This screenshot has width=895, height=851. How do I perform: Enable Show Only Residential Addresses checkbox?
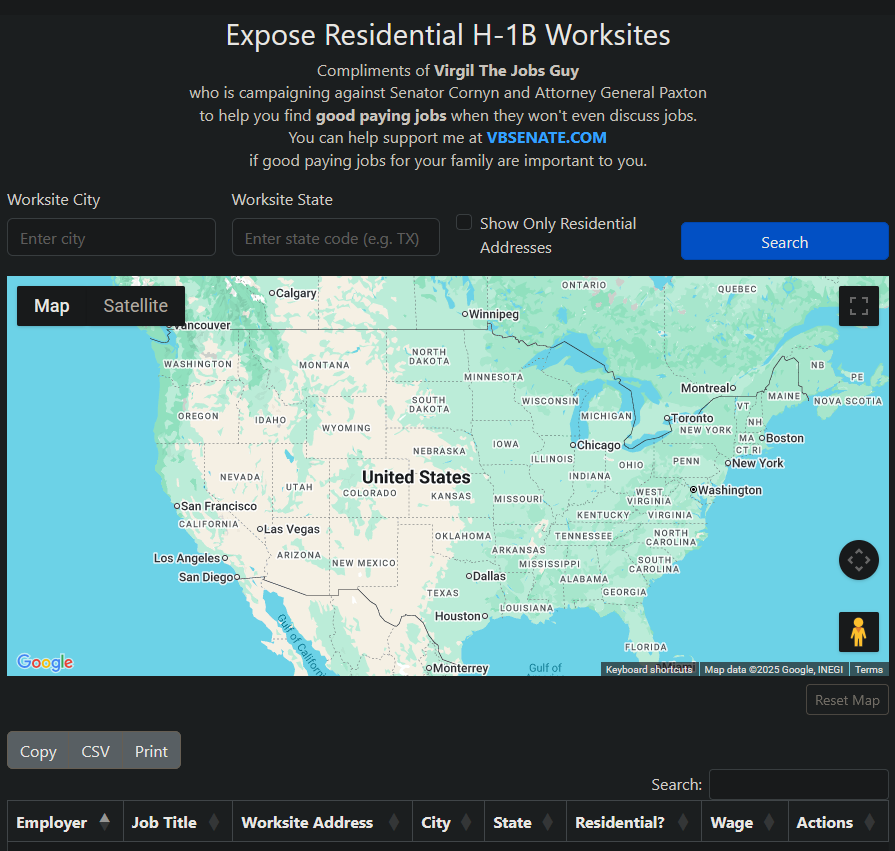464,222
